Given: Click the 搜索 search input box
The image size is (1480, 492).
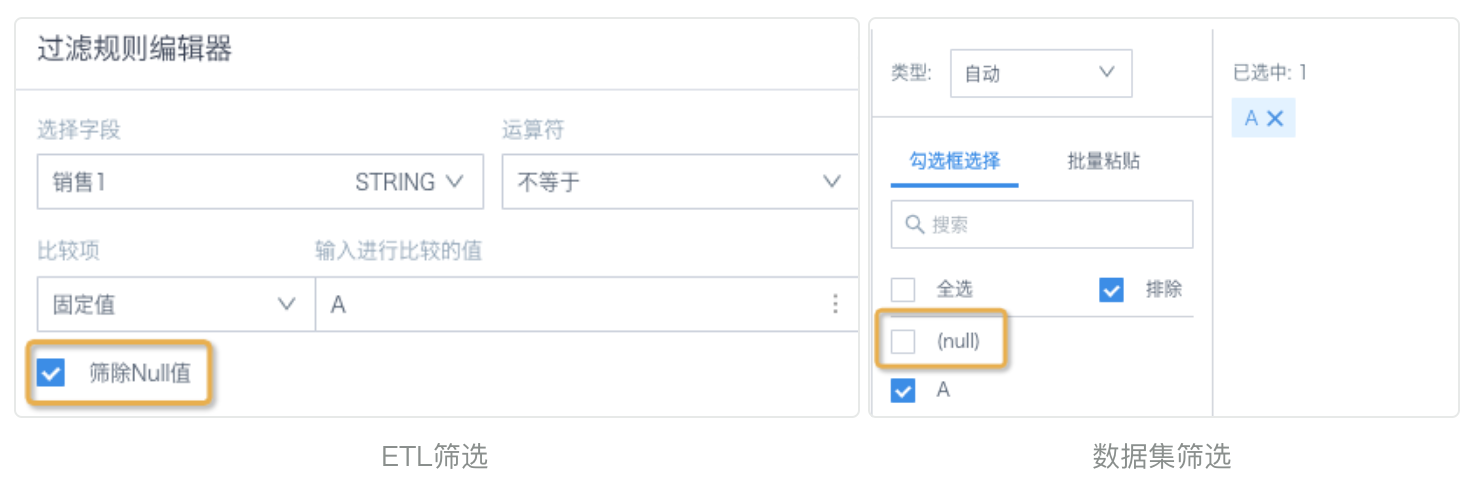Looking at the screenshot, I should click(x=1042, y=225).
